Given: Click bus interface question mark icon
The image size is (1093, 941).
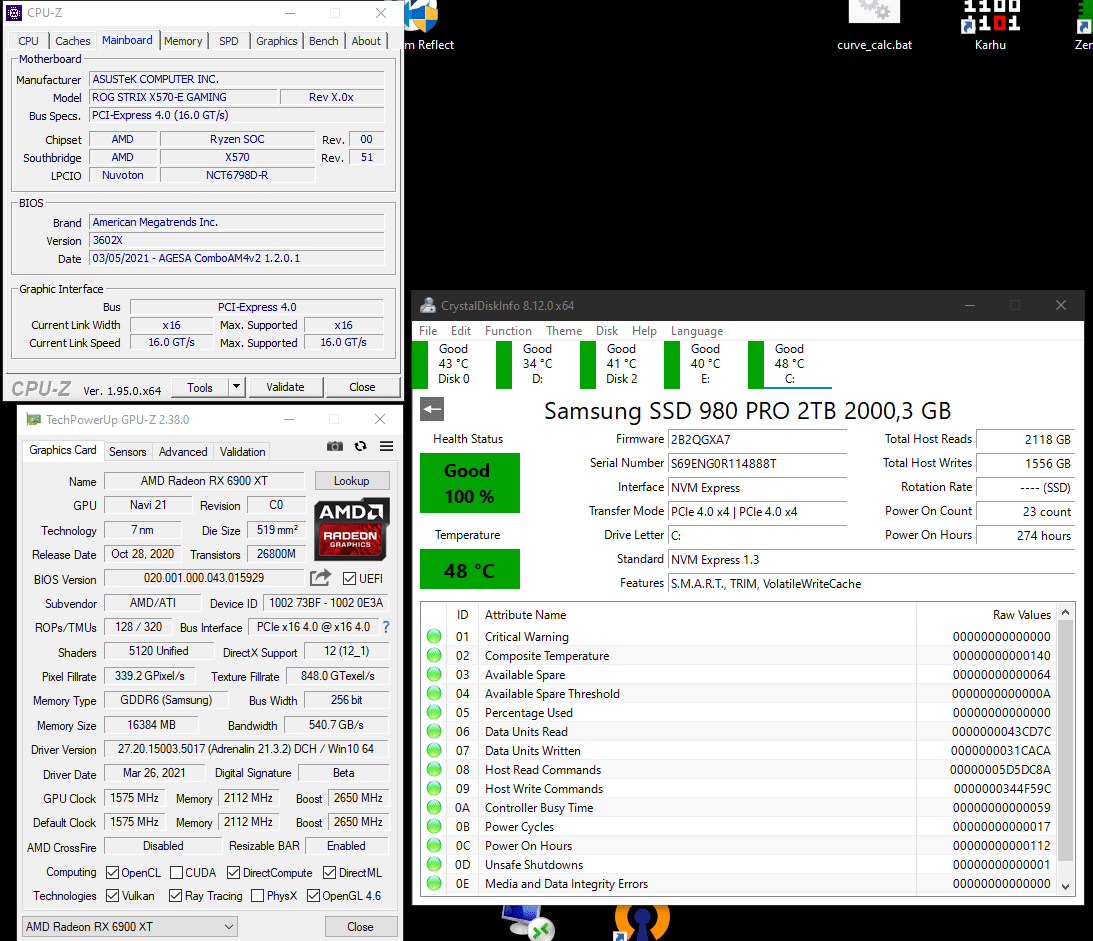Looking at the screenshot, I should click(x=385, y=627).
